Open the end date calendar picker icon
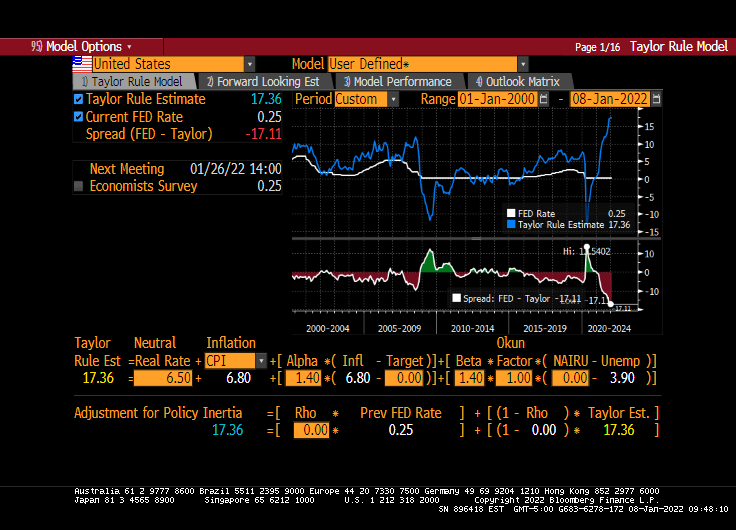The image size is (736, 530). pyautogui.click(x=656, y=99)
